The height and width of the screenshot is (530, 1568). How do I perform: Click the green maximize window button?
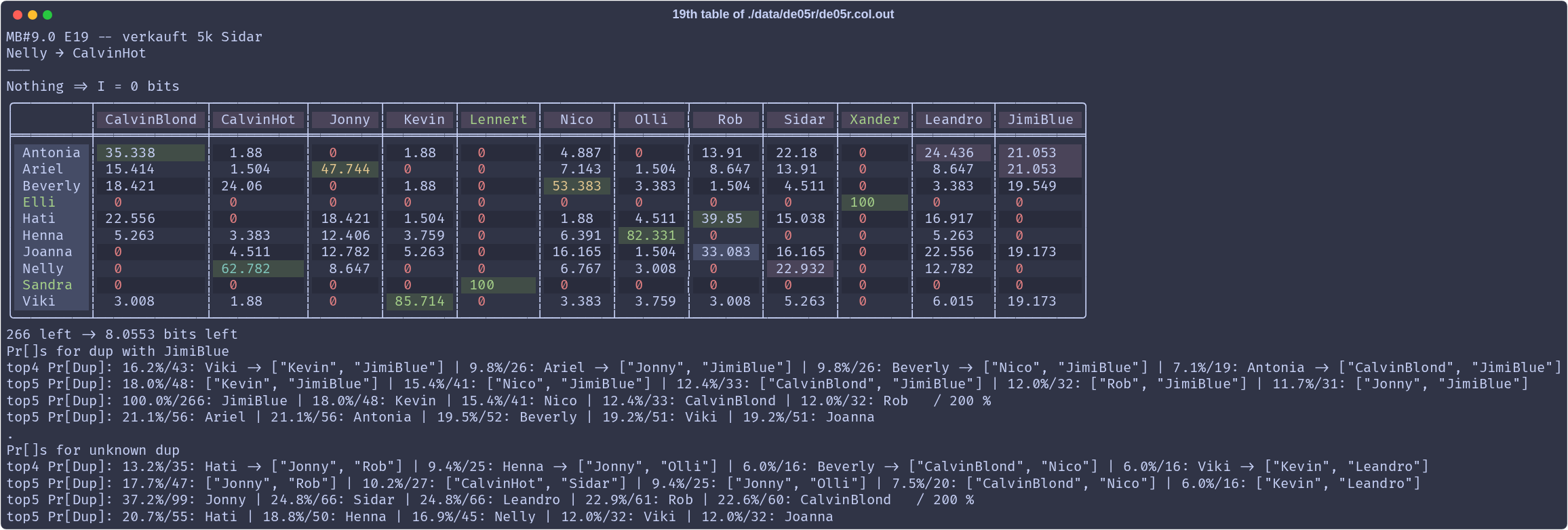click(47, 15)
